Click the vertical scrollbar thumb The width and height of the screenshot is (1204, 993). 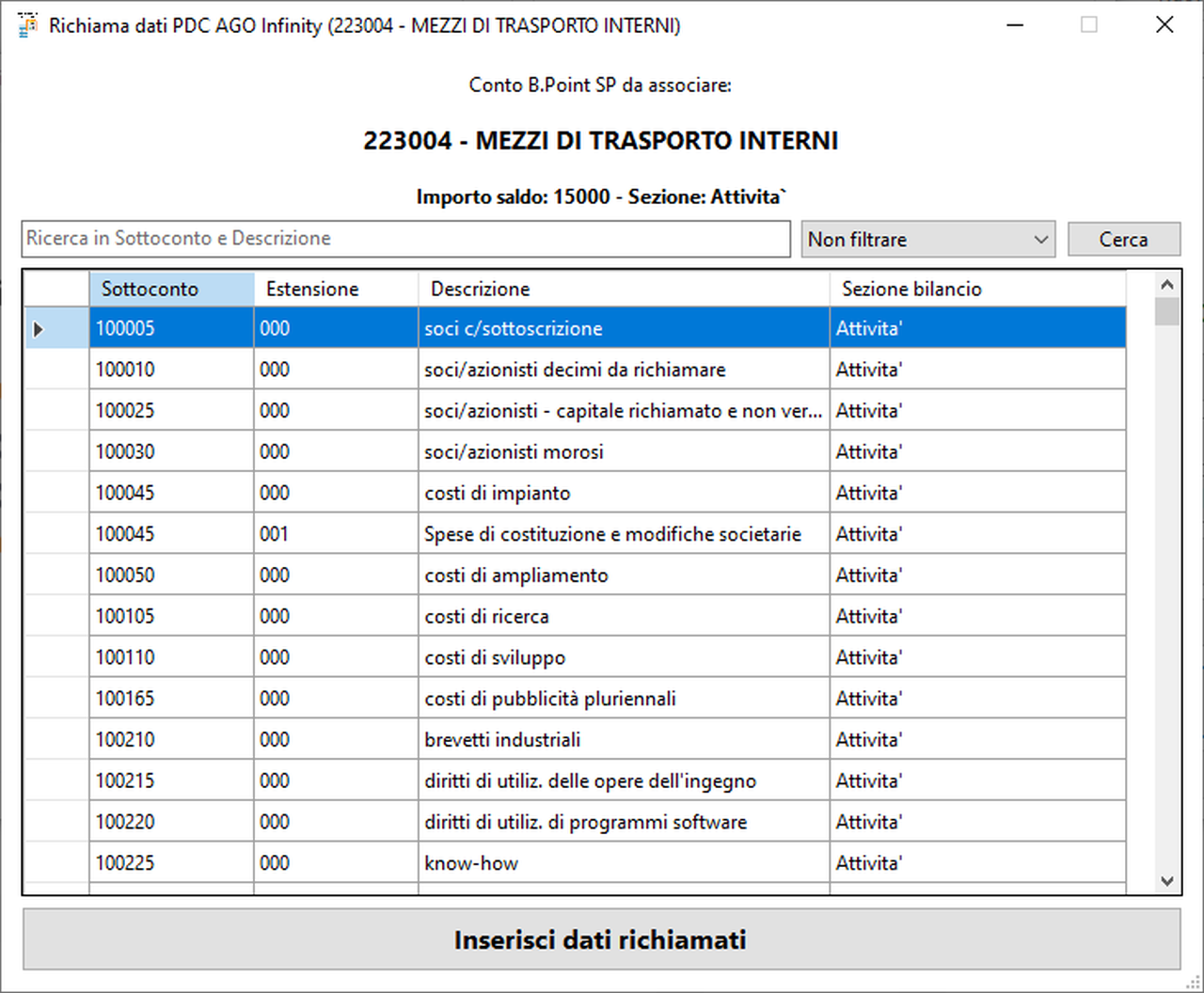1167,311
